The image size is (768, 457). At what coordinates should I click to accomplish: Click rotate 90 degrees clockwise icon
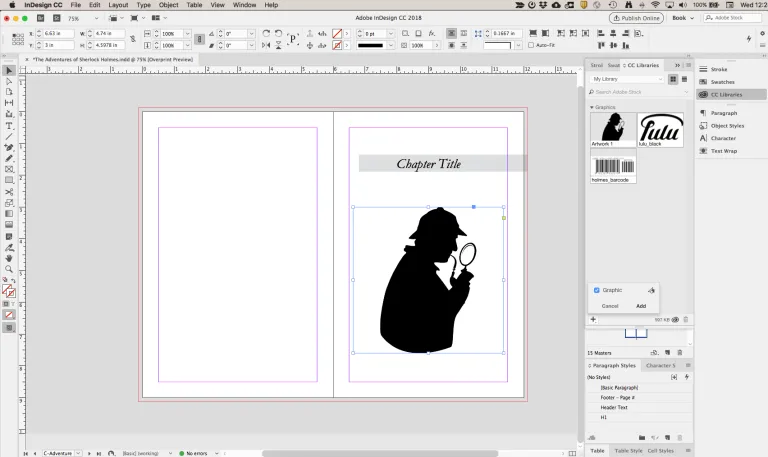click(266, 33)
